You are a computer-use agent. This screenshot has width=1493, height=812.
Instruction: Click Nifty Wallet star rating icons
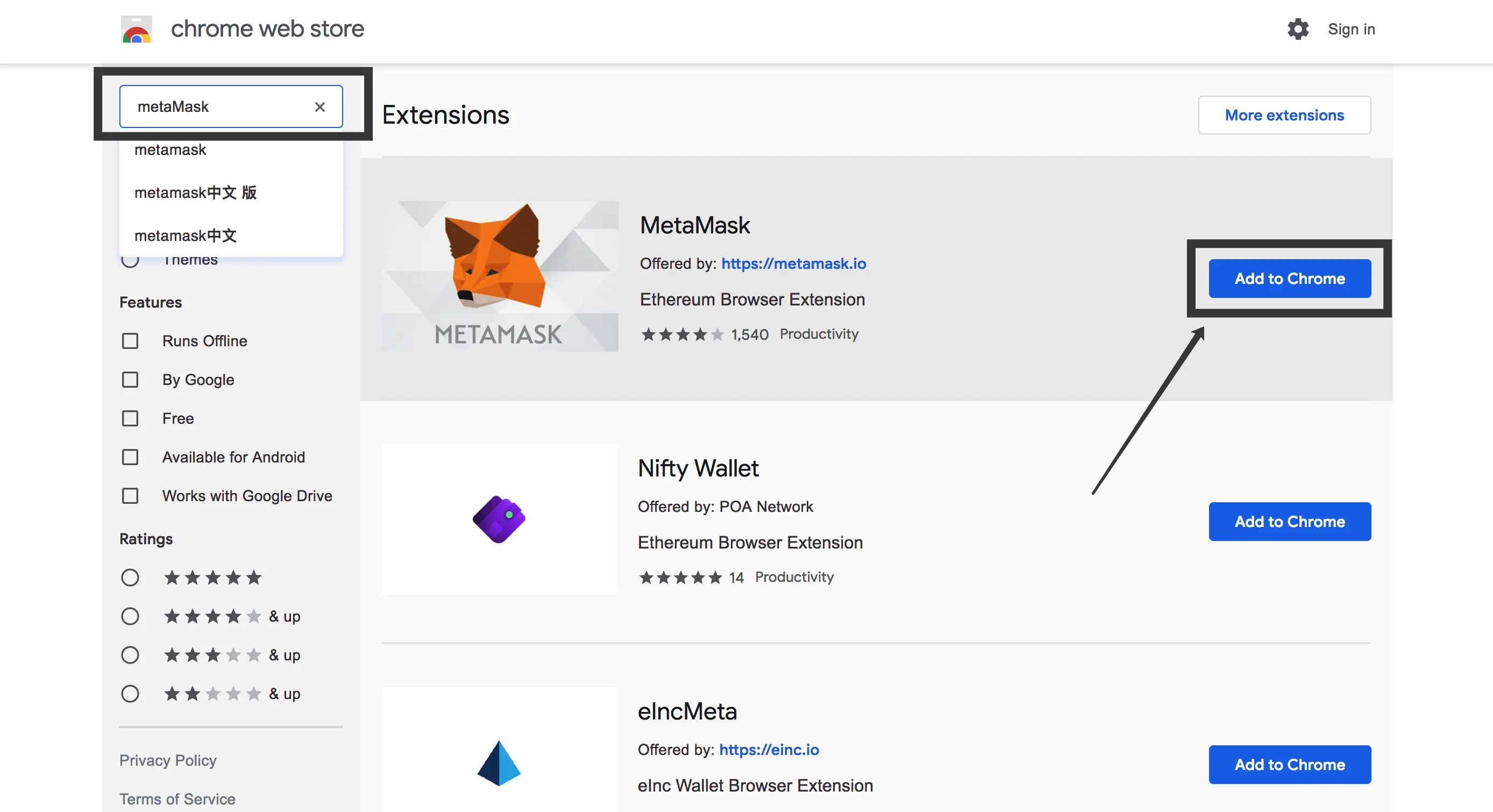[x=680, y=577]
